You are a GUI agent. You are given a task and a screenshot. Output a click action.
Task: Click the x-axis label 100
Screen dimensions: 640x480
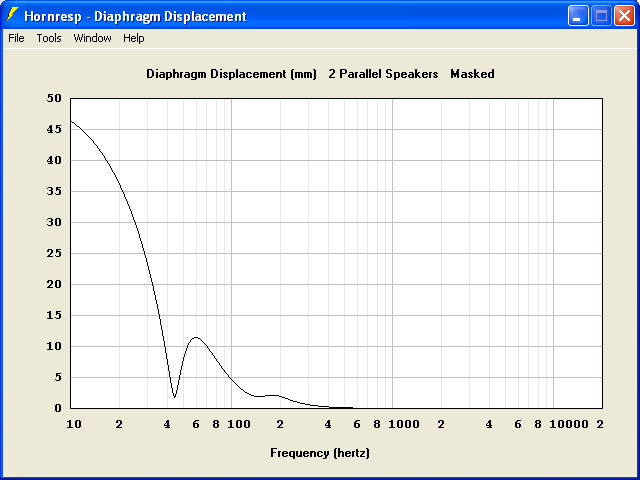(x=239, y=424)
